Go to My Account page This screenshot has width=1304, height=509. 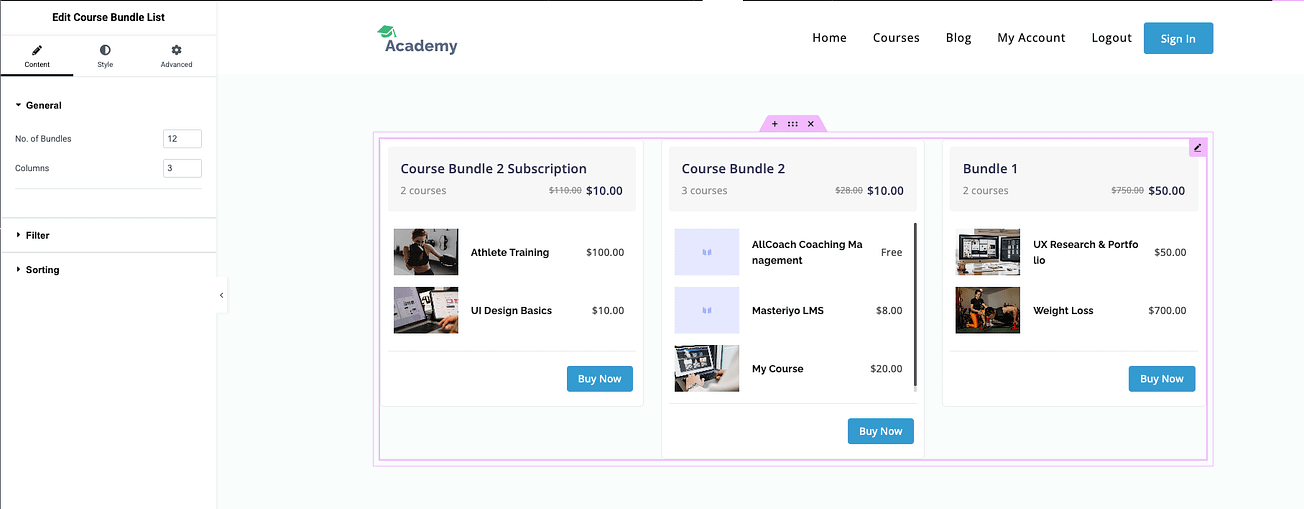tap(1031, 38)
